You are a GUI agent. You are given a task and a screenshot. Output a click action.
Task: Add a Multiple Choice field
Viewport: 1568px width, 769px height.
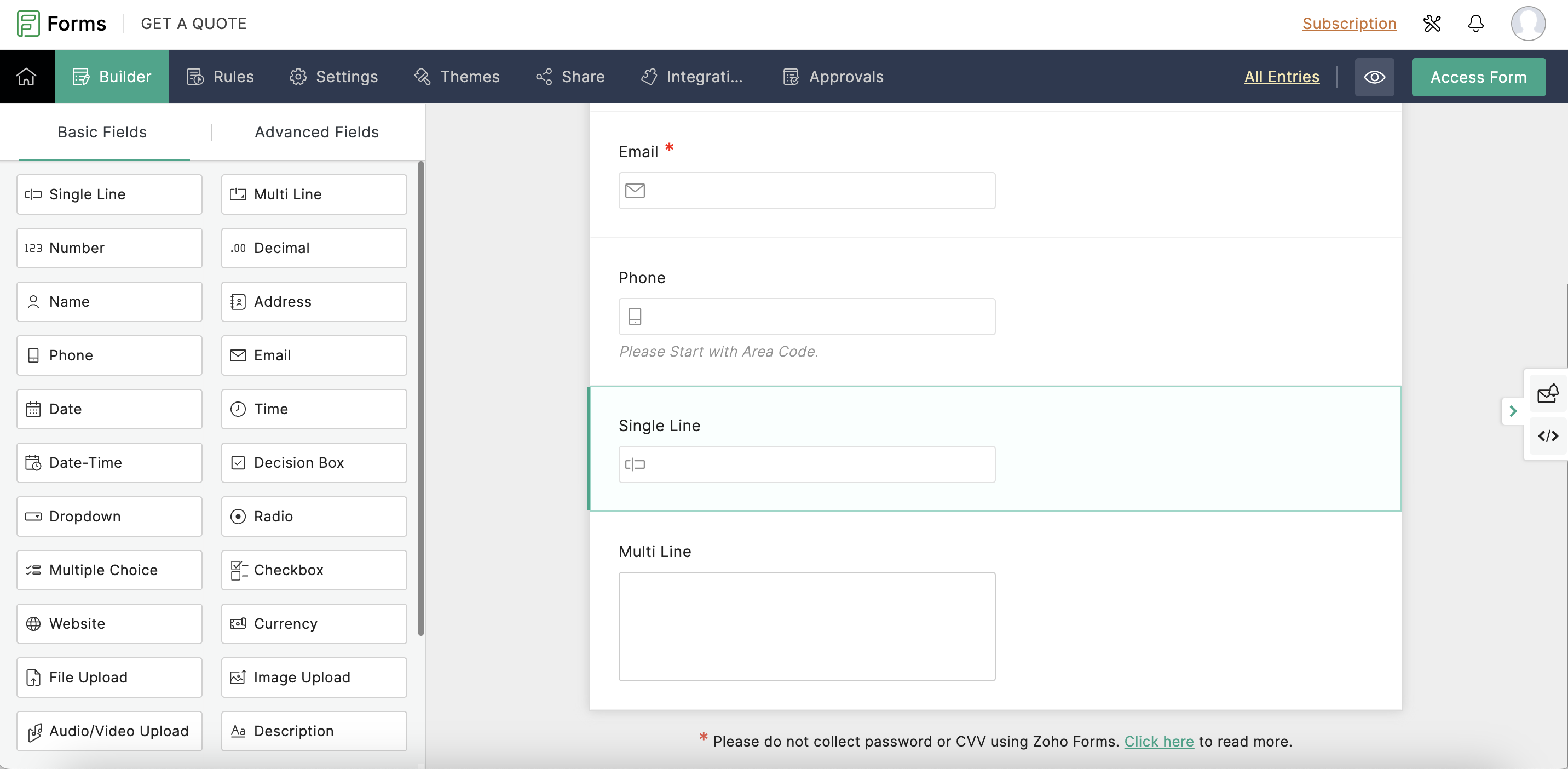coord(109,570)
